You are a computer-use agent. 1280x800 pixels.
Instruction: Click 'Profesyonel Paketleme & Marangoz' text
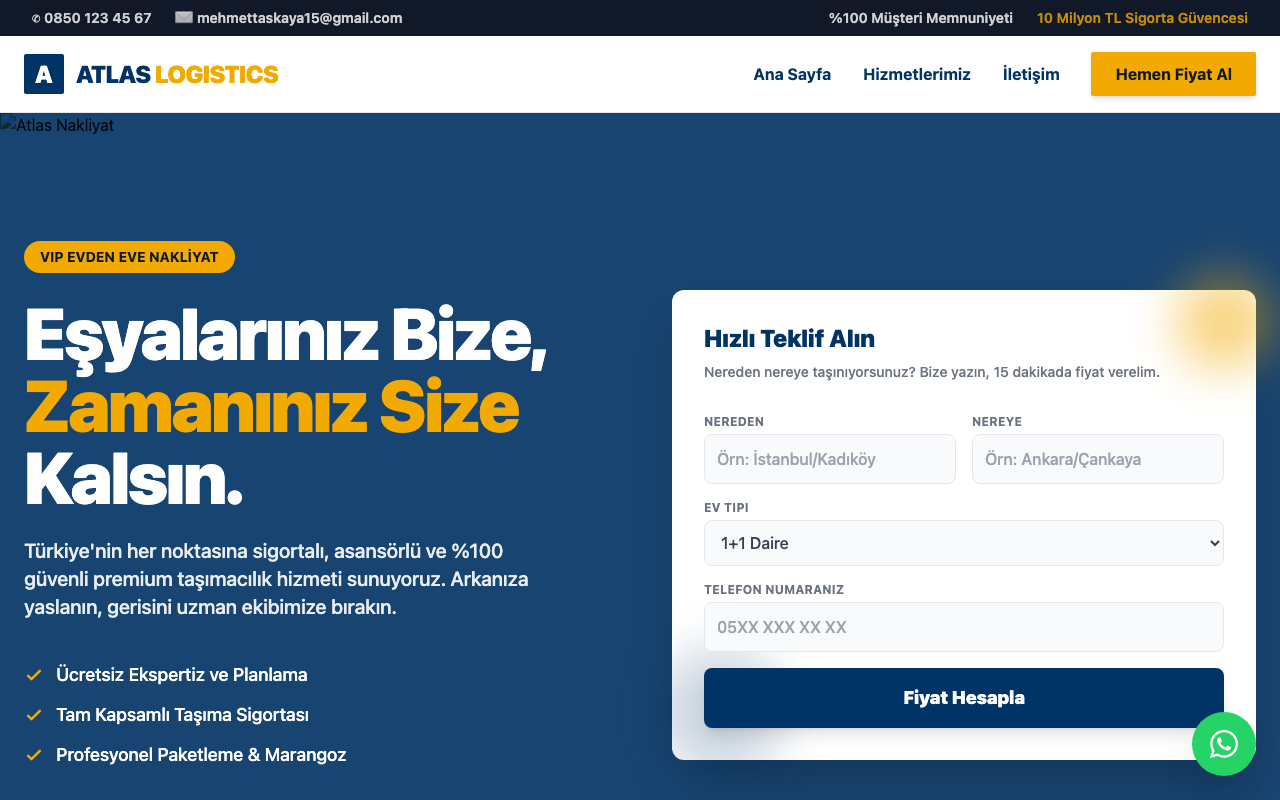click(x=201, y=755)
